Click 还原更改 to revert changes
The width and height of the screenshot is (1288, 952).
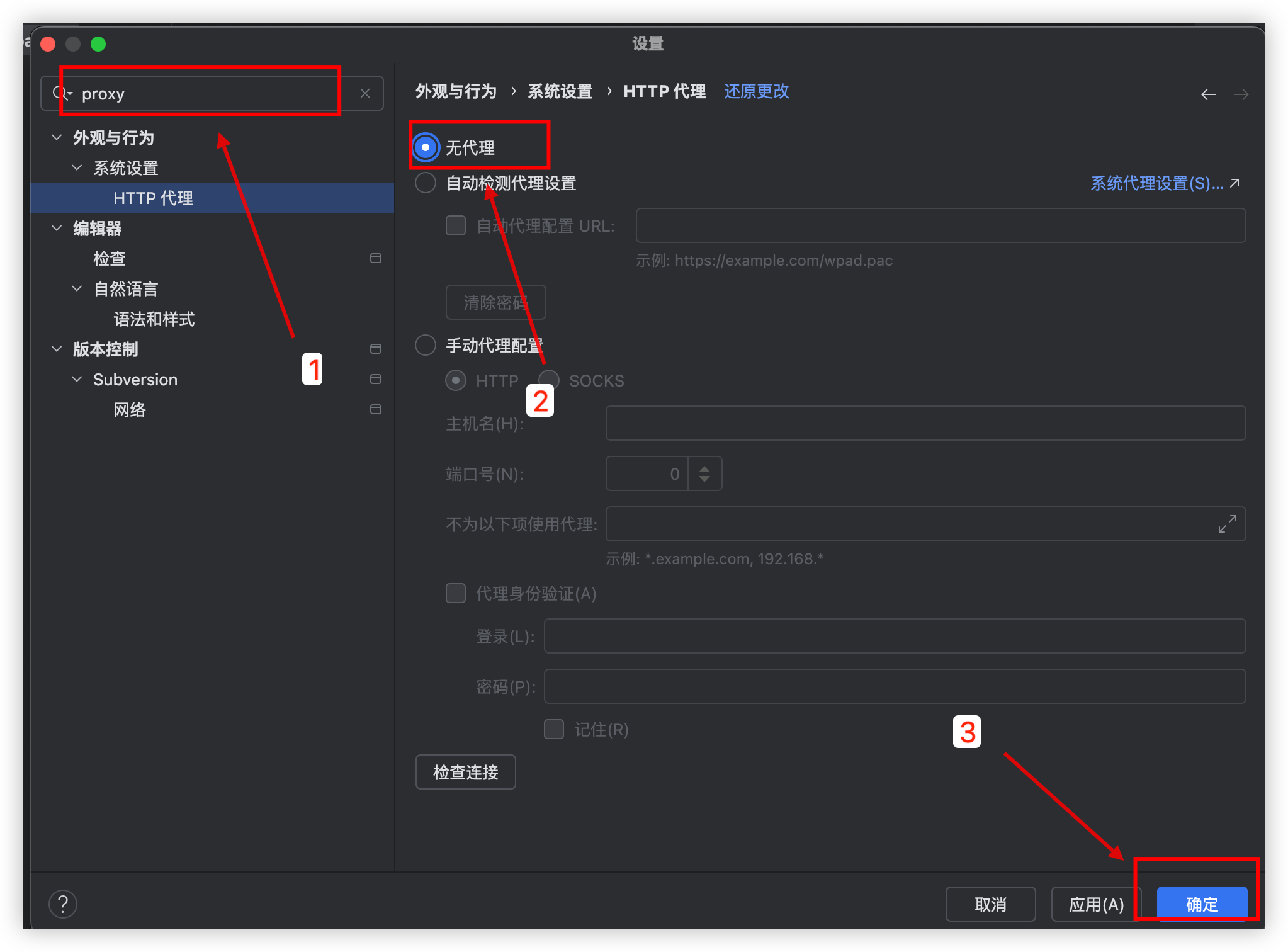click(756, 91)
